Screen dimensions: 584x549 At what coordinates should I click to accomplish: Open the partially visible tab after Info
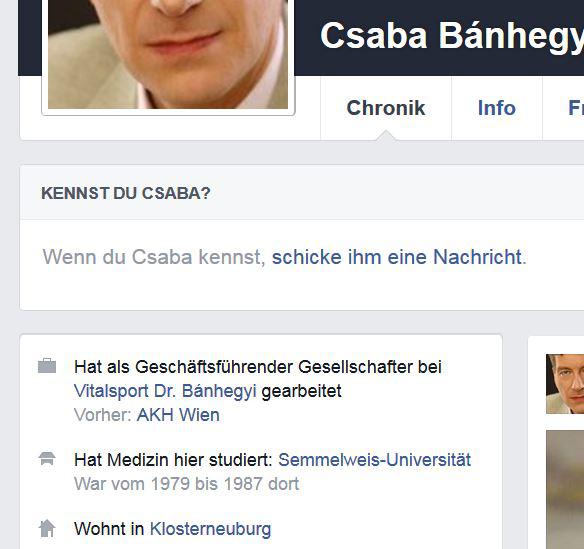[576, 108]
